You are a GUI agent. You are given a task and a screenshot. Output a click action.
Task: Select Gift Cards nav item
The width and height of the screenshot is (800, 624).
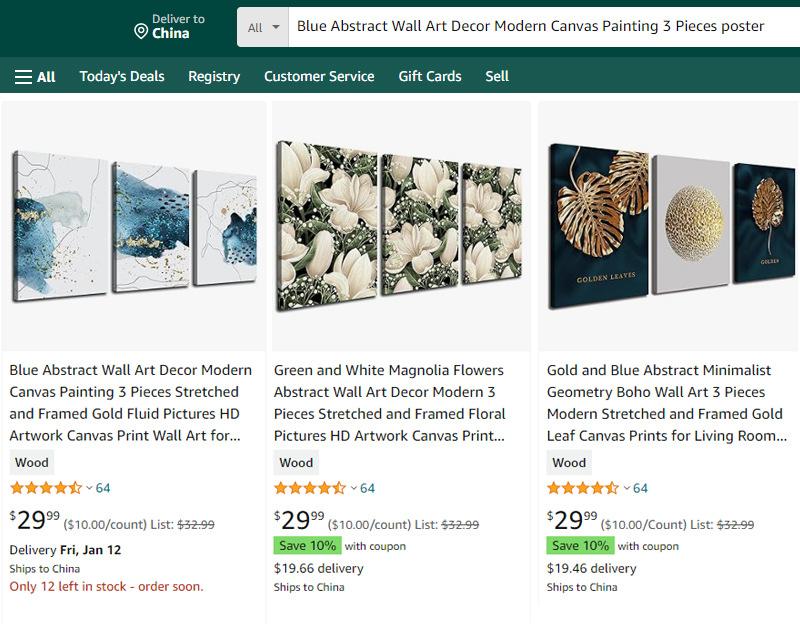click(x=430, y=76)
